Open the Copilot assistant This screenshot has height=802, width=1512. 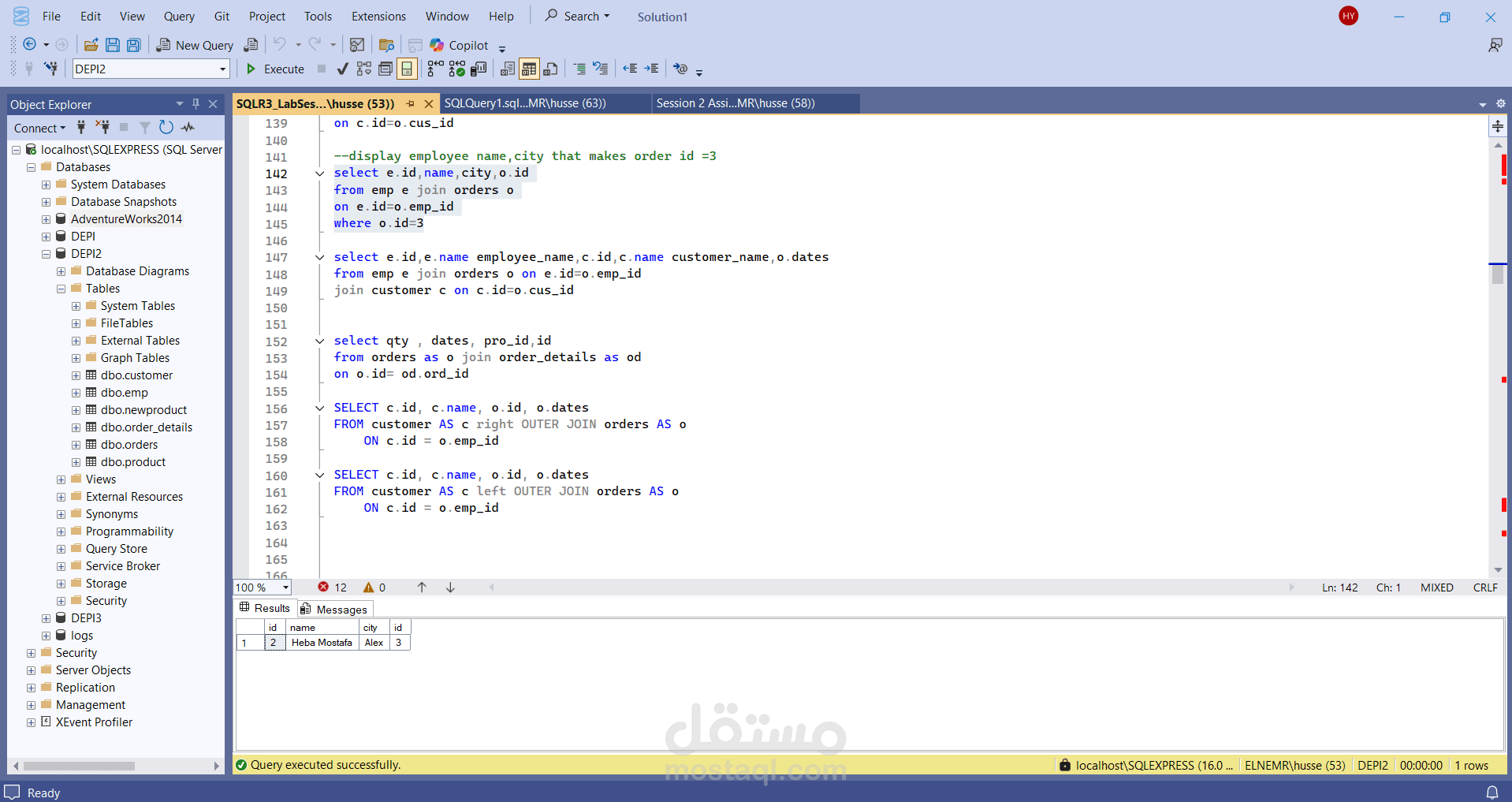460,45
